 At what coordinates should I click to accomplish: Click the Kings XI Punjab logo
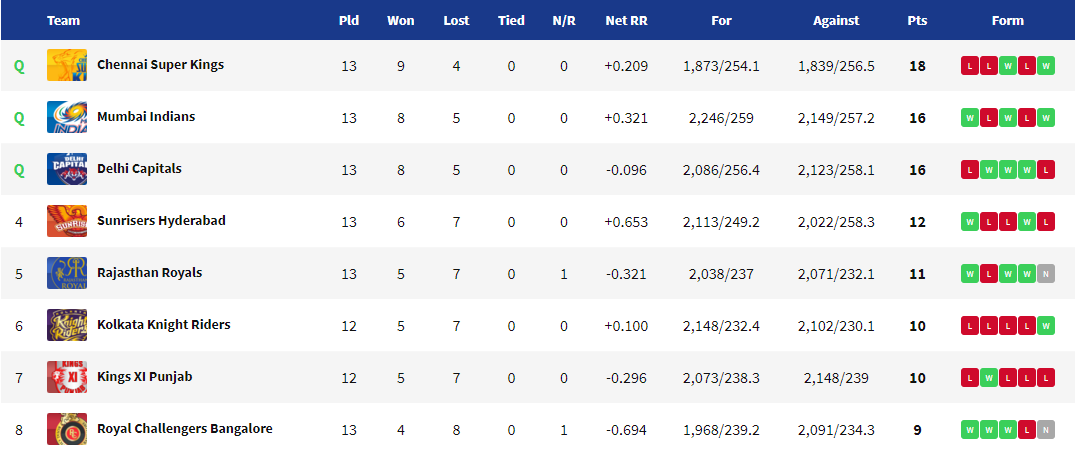pos(66,377)
